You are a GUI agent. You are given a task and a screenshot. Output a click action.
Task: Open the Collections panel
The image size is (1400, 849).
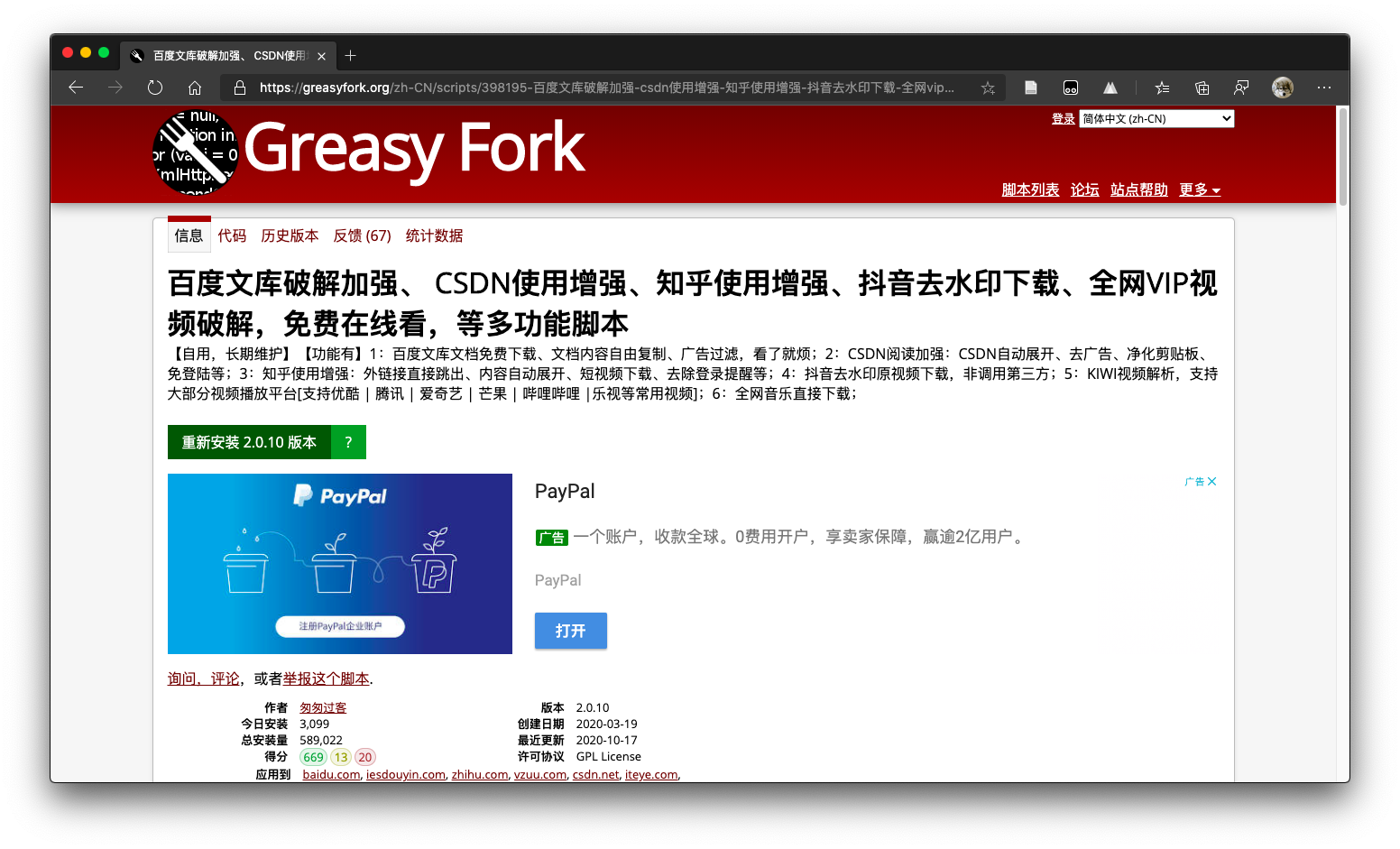[x=1202, y=88]
